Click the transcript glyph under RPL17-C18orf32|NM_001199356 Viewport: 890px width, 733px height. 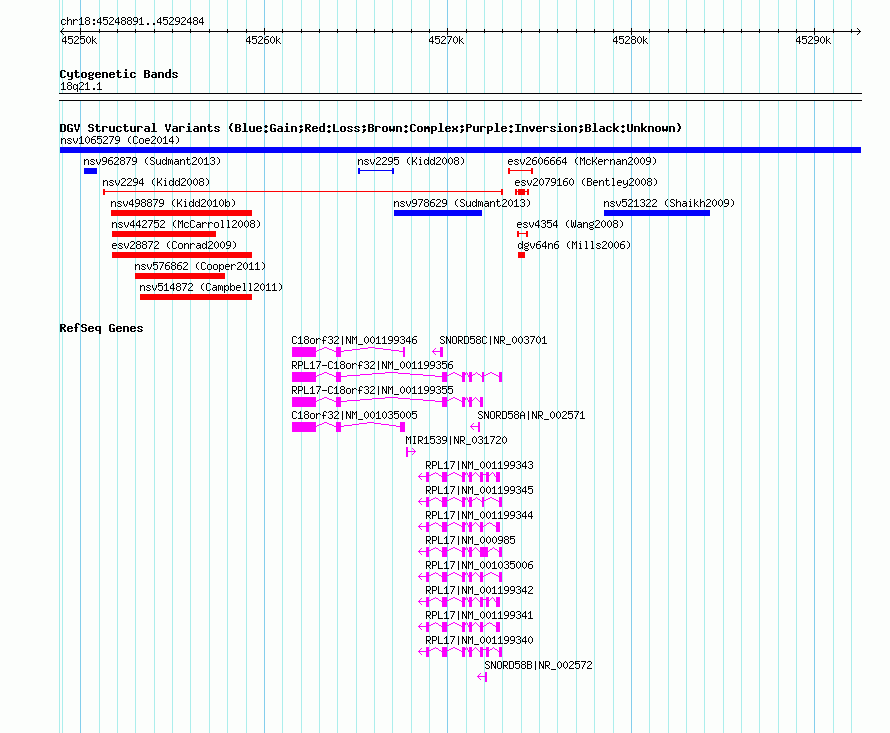pos(397,377)
